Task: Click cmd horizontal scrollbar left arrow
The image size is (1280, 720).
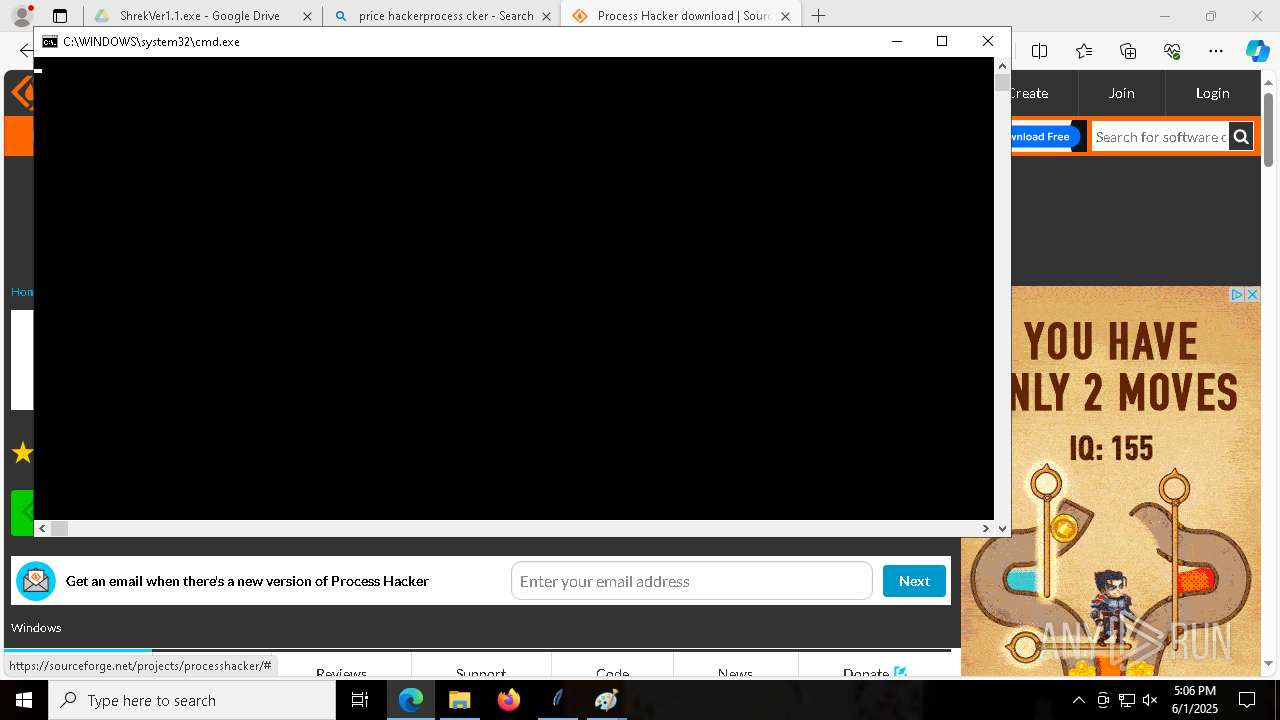Action: point(42,529)
